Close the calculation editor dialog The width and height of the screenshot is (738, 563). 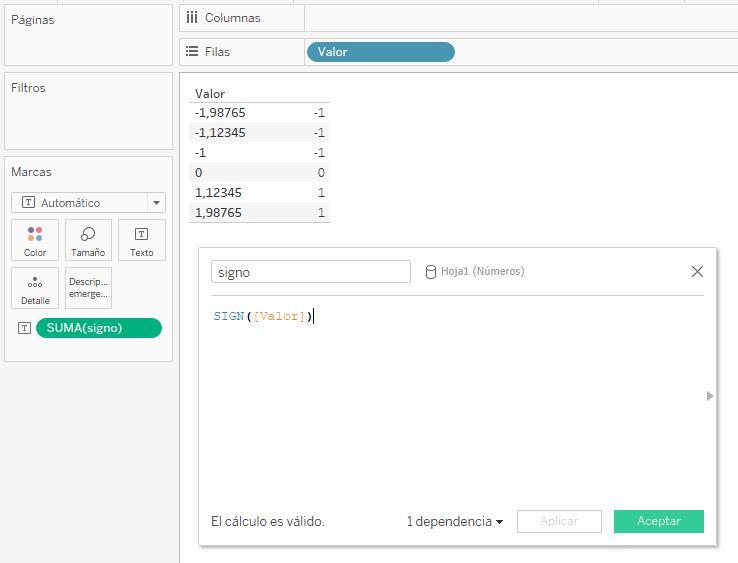coord(697,272)
